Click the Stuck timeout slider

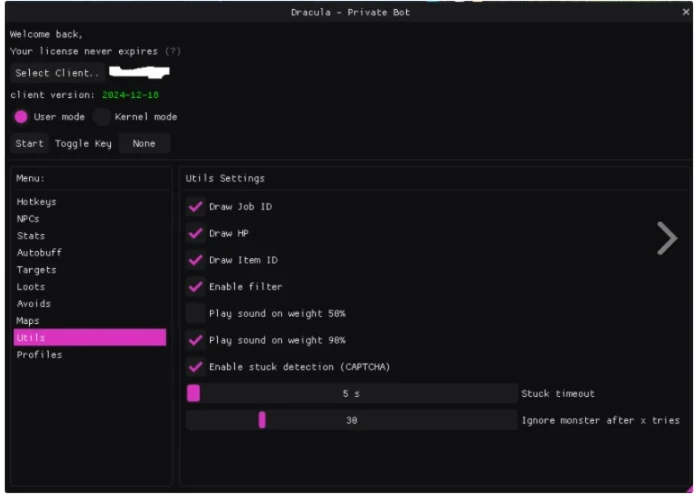coord(351,394)
